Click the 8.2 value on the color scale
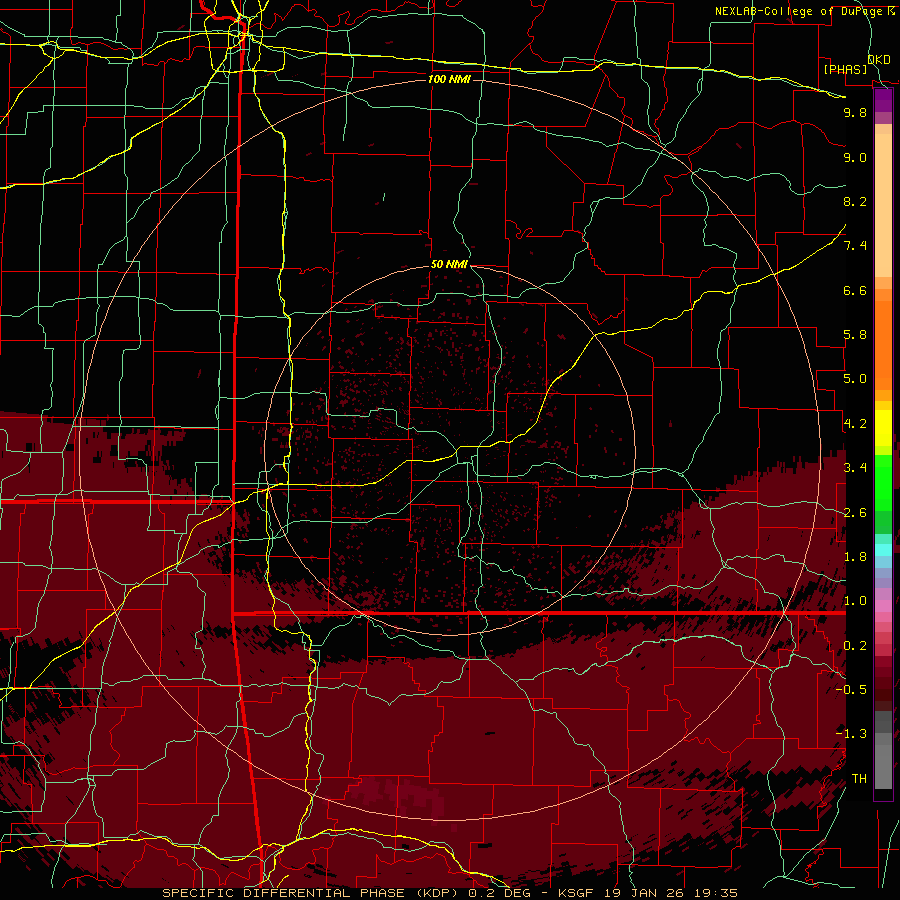Screen dimensions: 900x900 855,201
